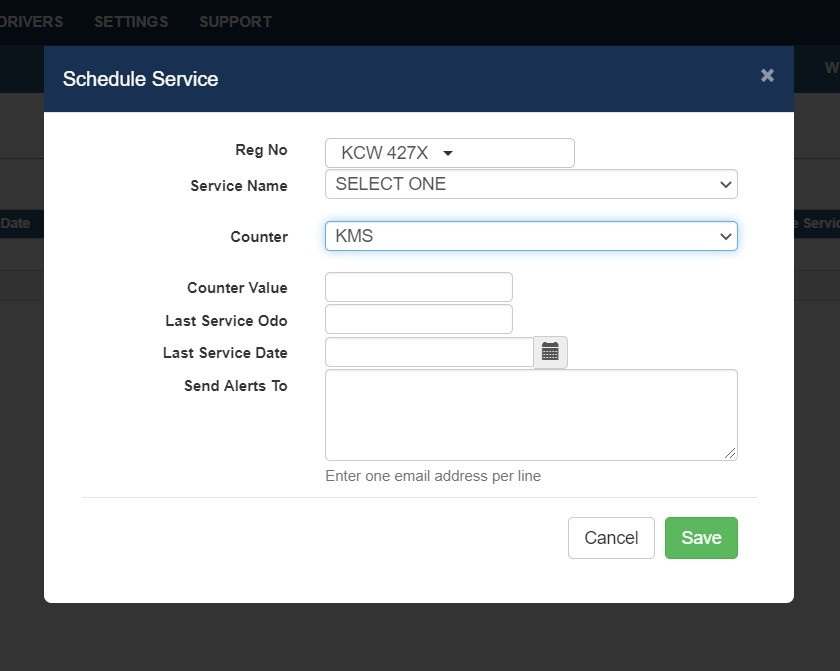The width and height of the screenshot is (840, 671).
Task: Open the Reg No dropdown KCW 427X
Action: click(449, 153)
